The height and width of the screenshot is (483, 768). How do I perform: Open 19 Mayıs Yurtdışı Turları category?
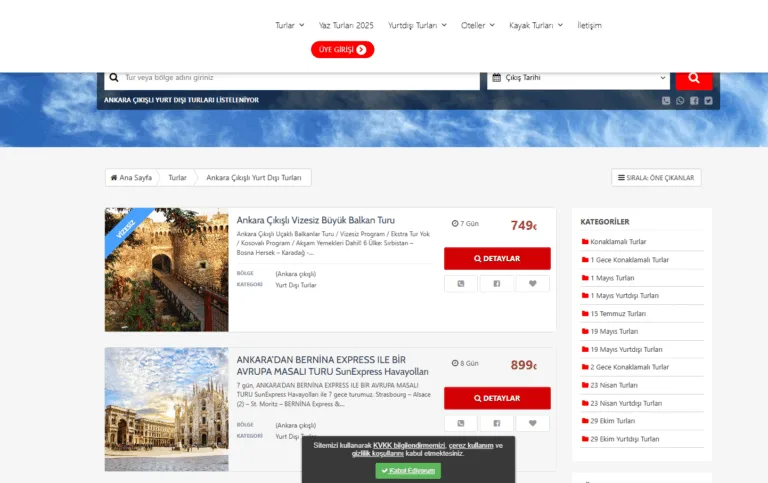(626, 349)
